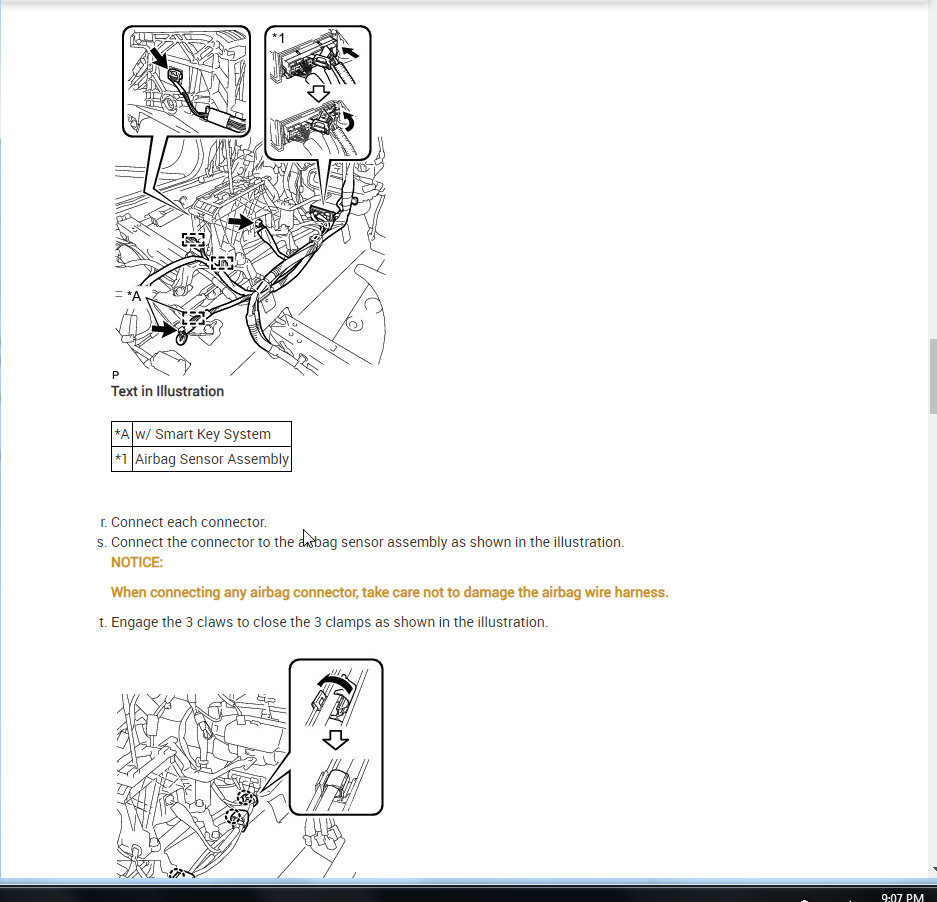937x902 pixels.
Task: Click the wiring harness connector illustration
Action: [250, 200]
